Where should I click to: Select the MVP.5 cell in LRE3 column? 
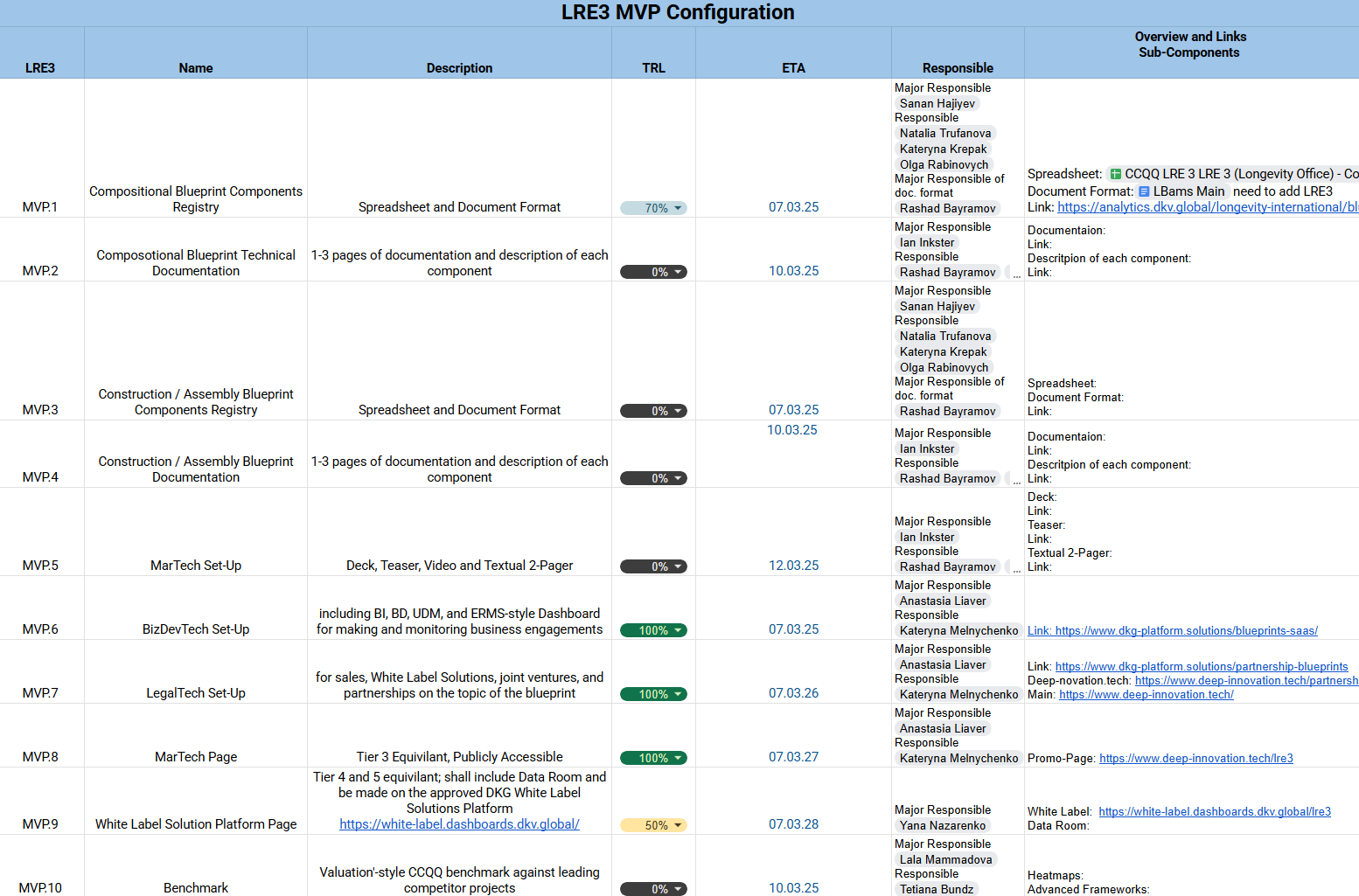click(x=41, y=566)
